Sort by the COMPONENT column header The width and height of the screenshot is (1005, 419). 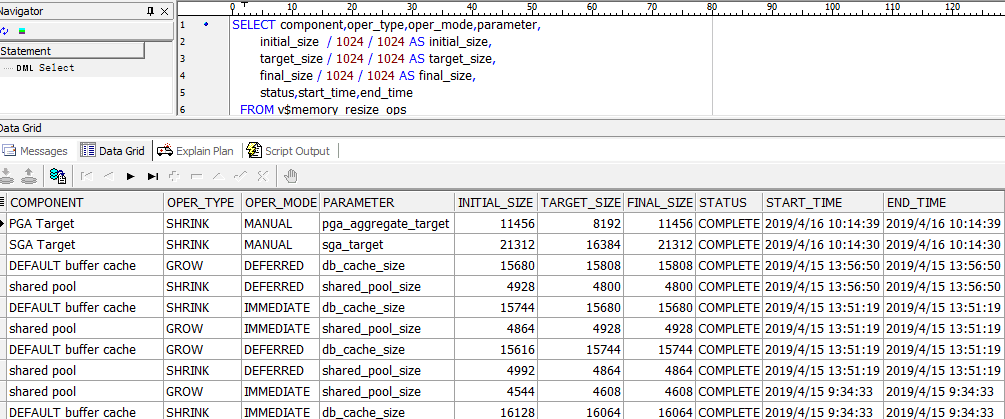tap(84, 202)
